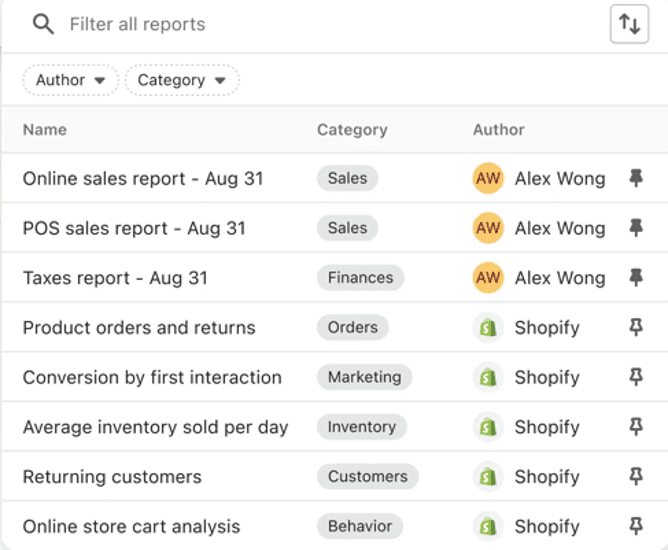Open Average inventory sold per day report

155,427
